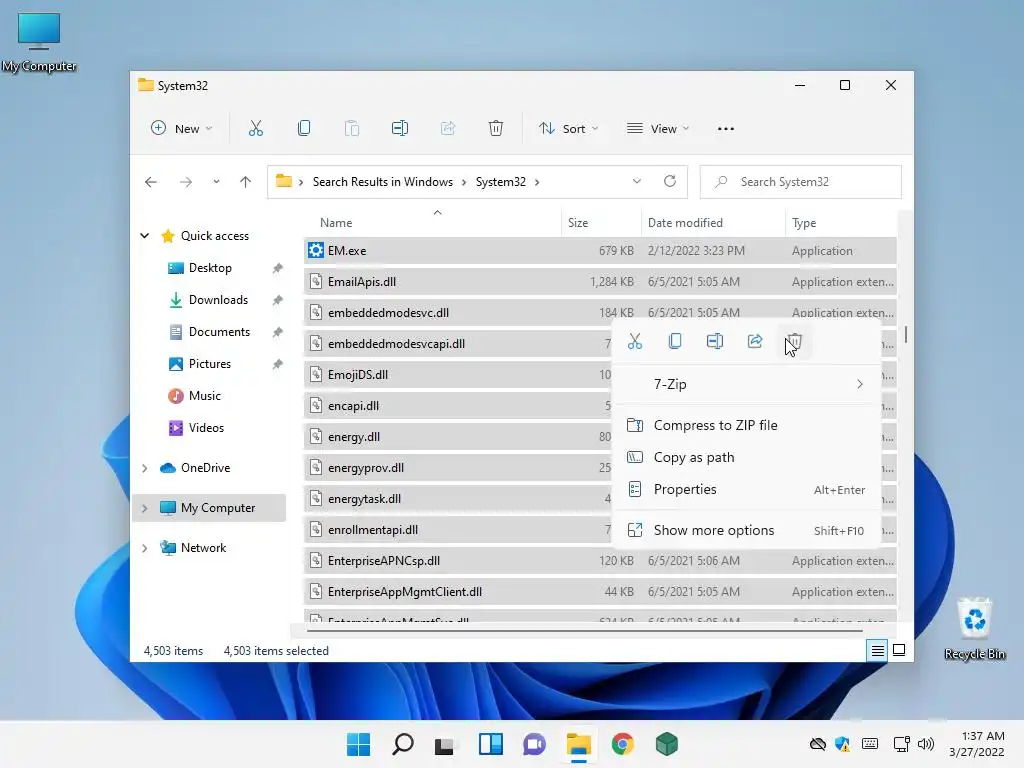Screen dimensions: 1024x768
Task: Go back with the back arrow
Action: [x=151, y=182]
